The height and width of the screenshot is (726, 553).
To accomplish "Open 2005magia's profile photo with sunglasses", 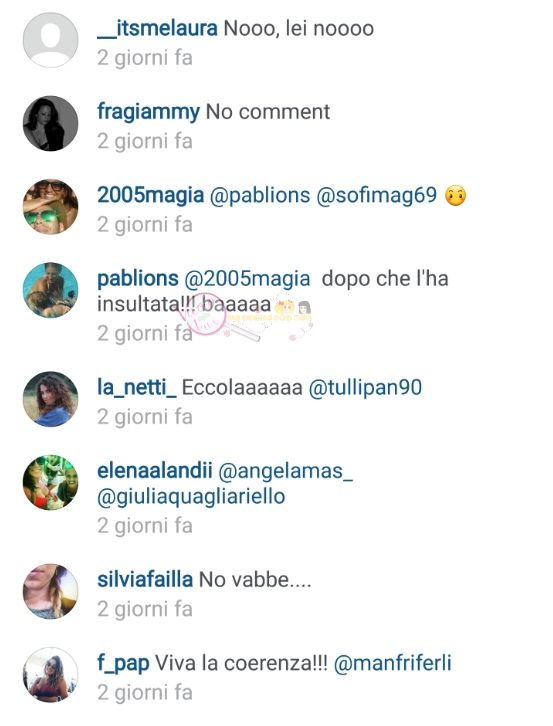I will click(x=50, y=207).
